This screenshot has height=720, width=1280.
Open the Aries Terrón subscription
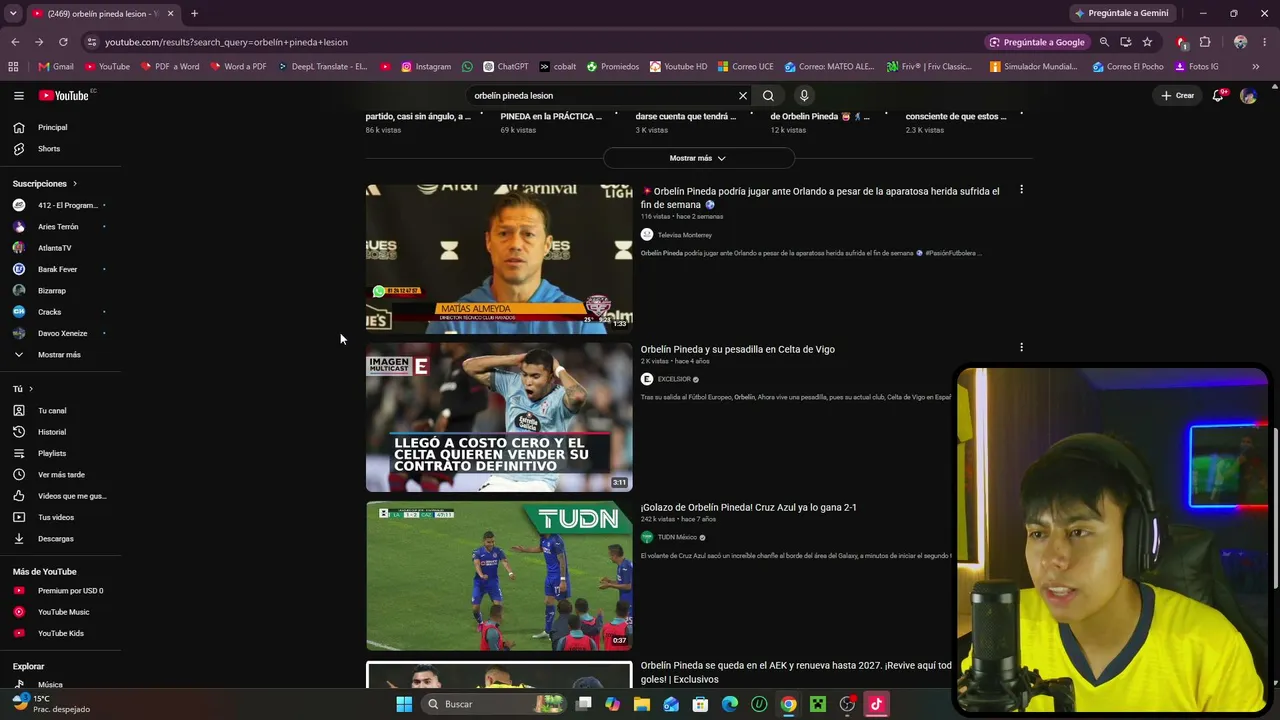coord(60,227)
